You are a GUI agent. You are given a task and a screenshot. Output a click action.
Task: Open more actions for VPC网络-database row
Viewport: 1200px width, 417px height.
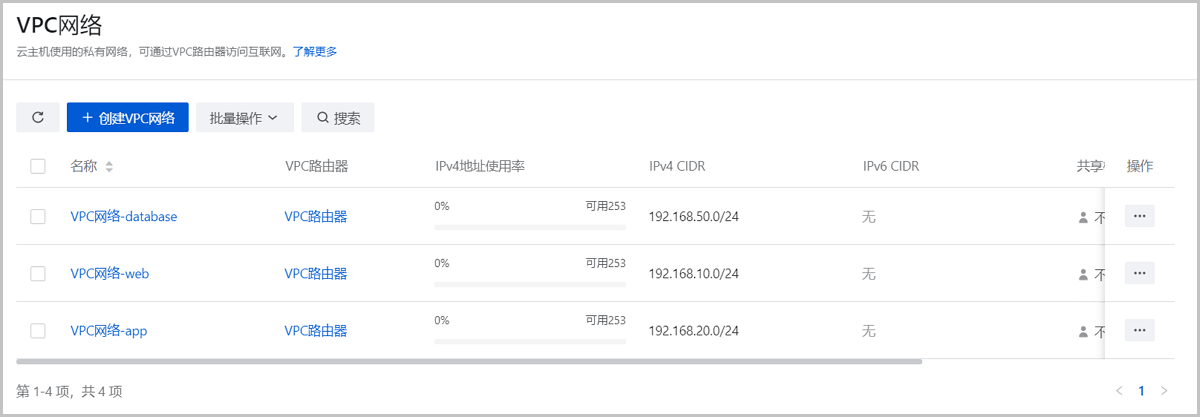[x=1139, y=216]
